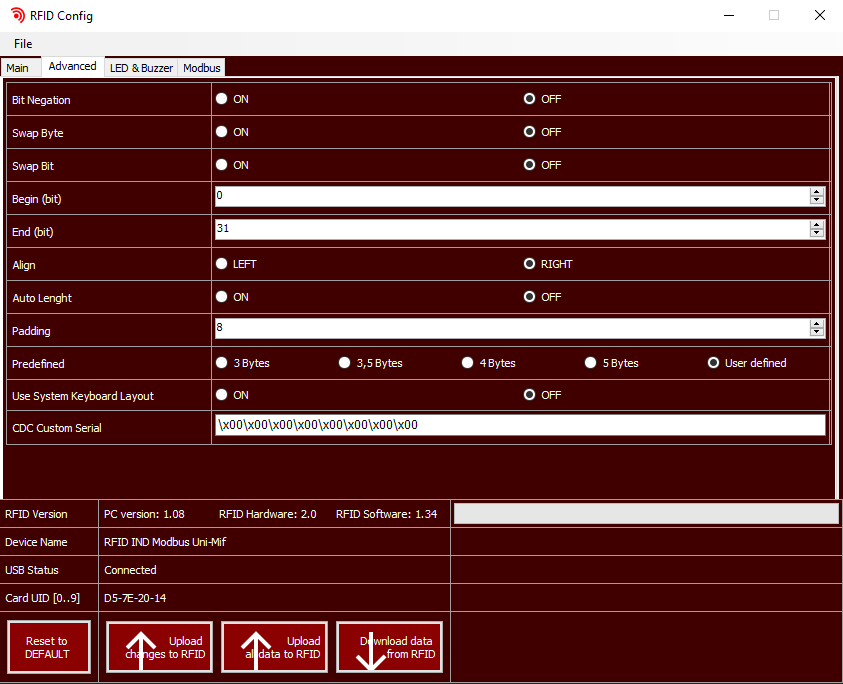Choose 4 Bytes predefined option
Image resolution: width=843 pixels, height=684 pixels.
tap(468, 363)
